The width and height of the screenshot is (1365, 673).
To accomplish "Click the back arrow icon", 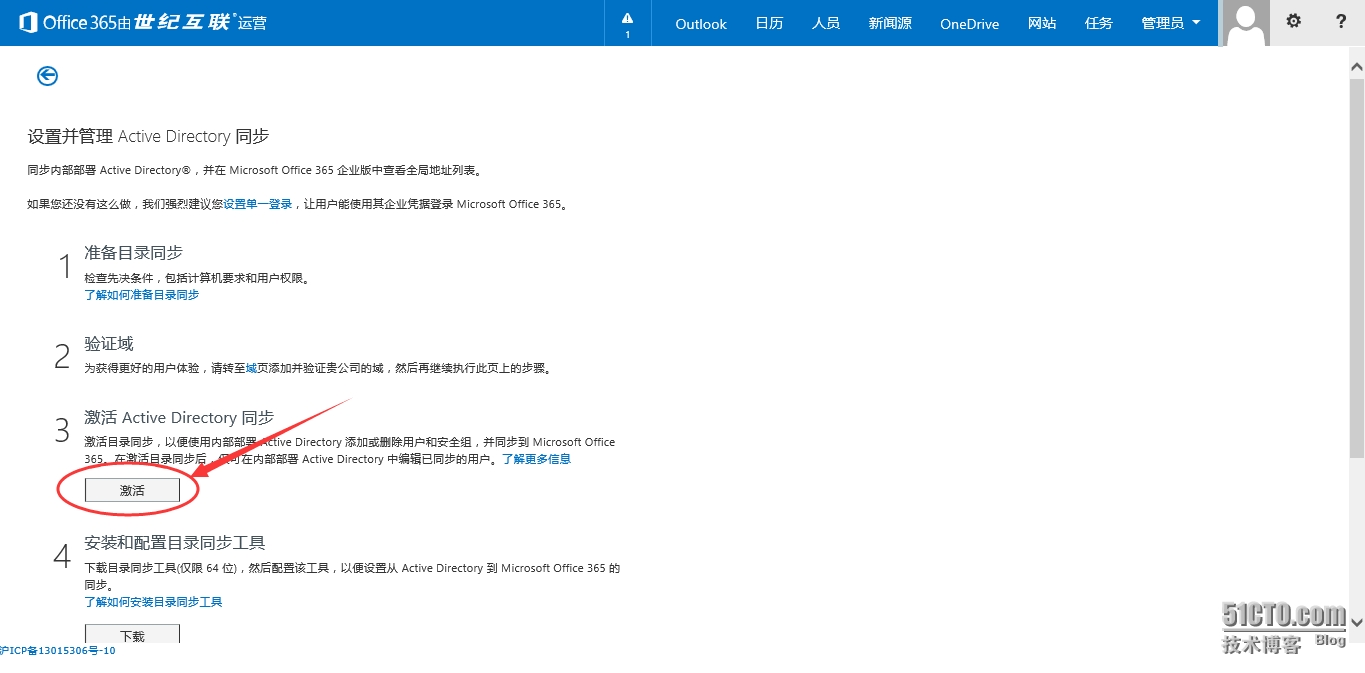I will [x=47, y=76].
